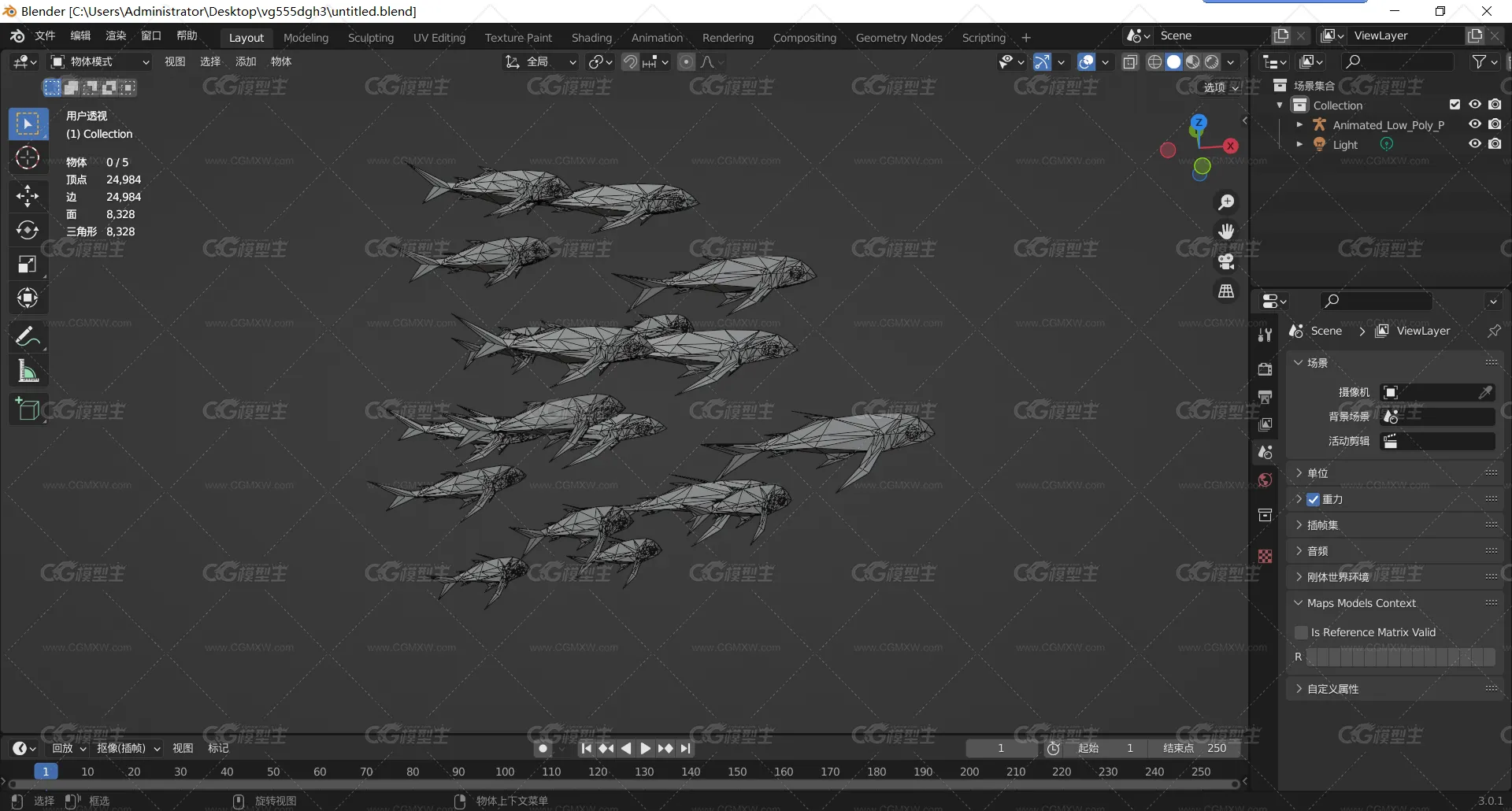Open the Global transform orientation dropdown
The width and height of the screenshot is (1512, 811).
pyautogui.click(x=541, y=61)
